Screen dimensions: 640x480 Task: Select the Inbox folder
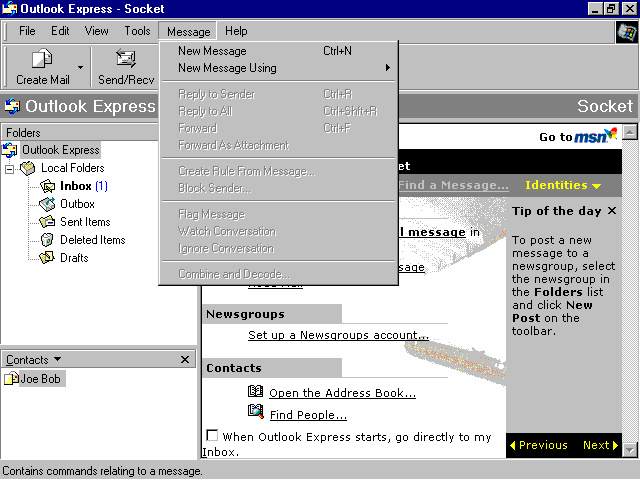pyautogui.click(x=84, y=186)
